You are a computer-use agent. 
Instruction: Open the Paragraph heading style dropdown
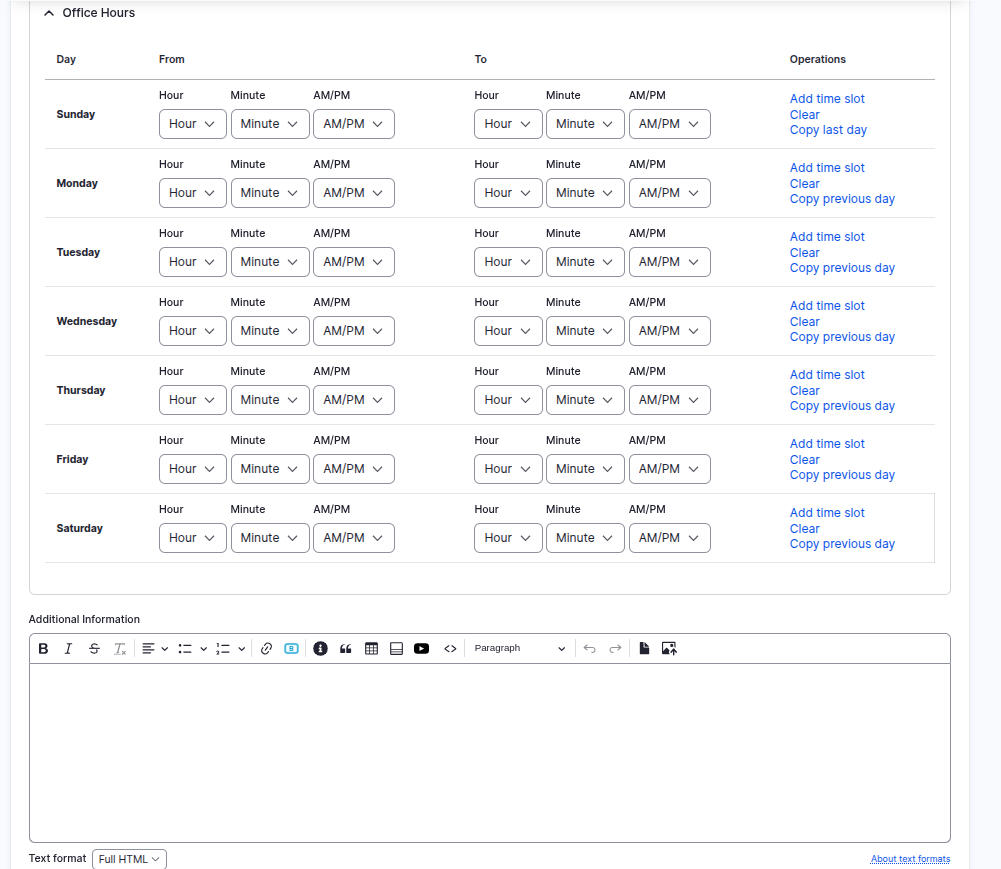tap(519, 649)
